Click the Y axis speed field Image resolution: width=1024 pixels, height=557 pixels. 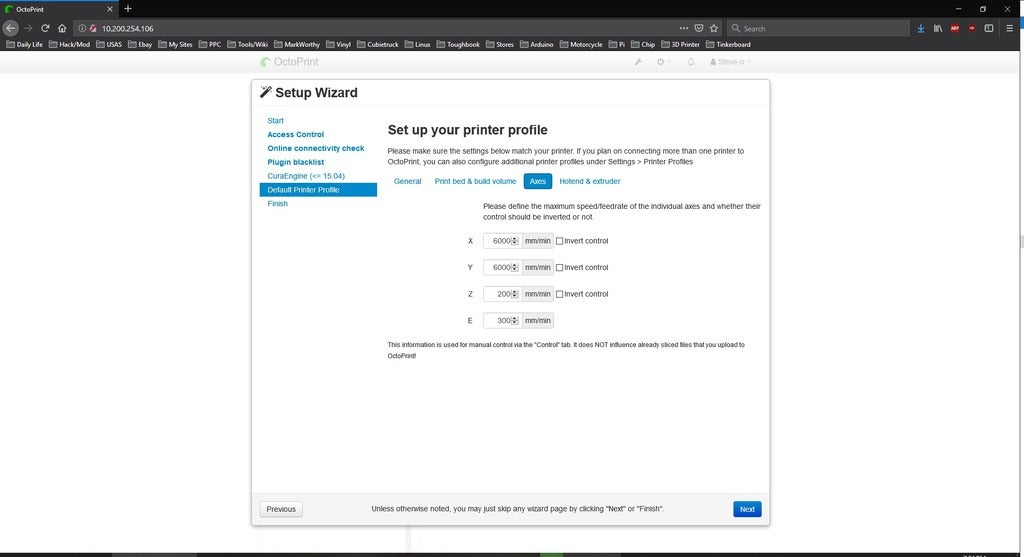point(502,268)
